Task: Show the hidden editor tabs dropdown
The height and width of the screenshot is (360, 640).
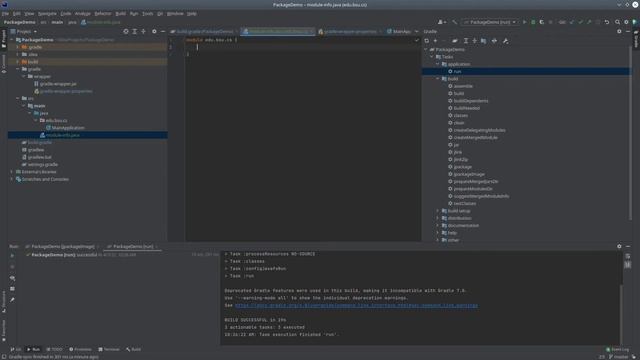Action: (416, 31)
